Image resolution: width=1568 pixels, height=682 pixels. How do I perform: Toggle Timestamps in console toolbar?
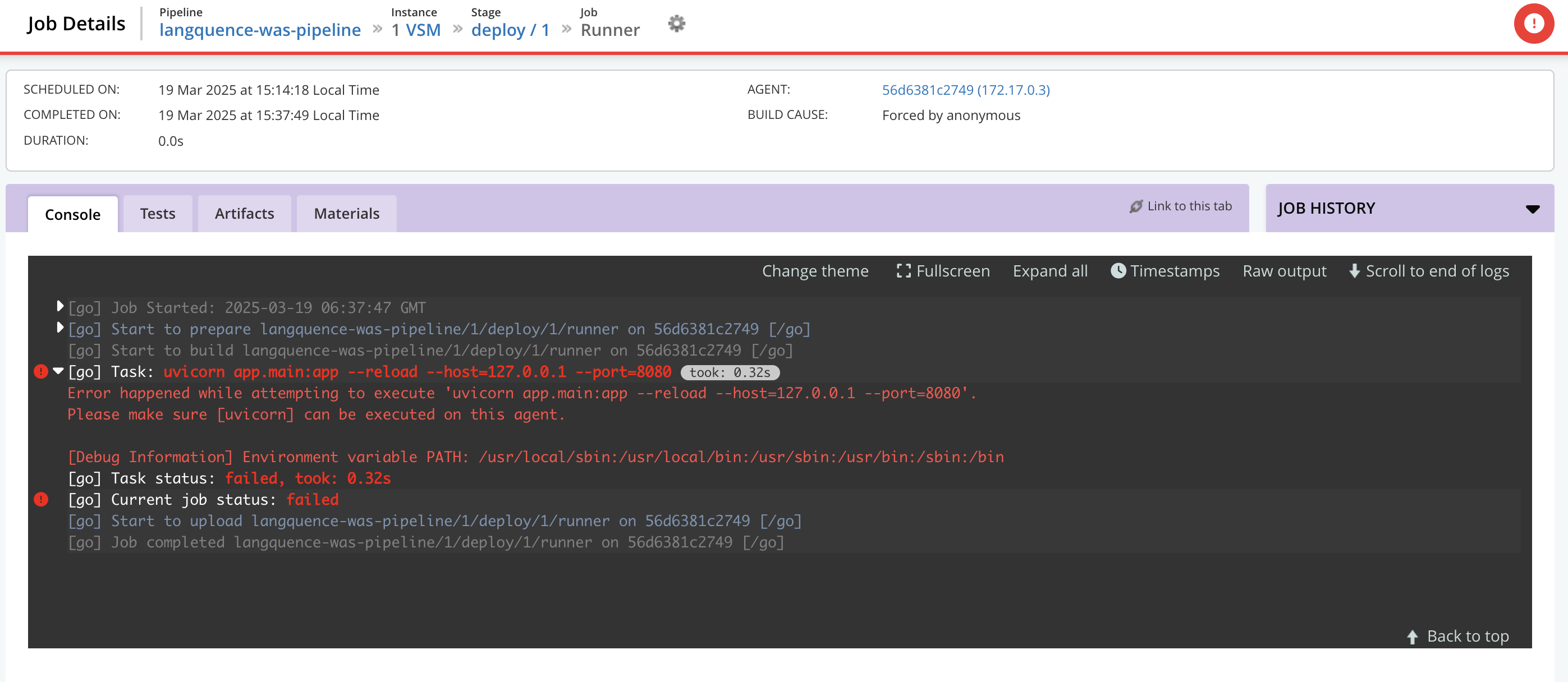pyautogui.click(x=1174, y=271)
